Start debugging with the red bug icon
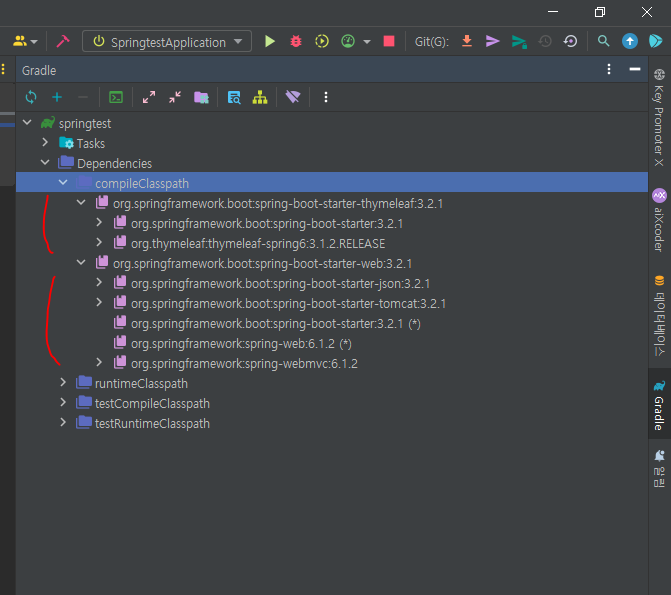The height and width of the screenshot is (595, 671). (296, 42)
